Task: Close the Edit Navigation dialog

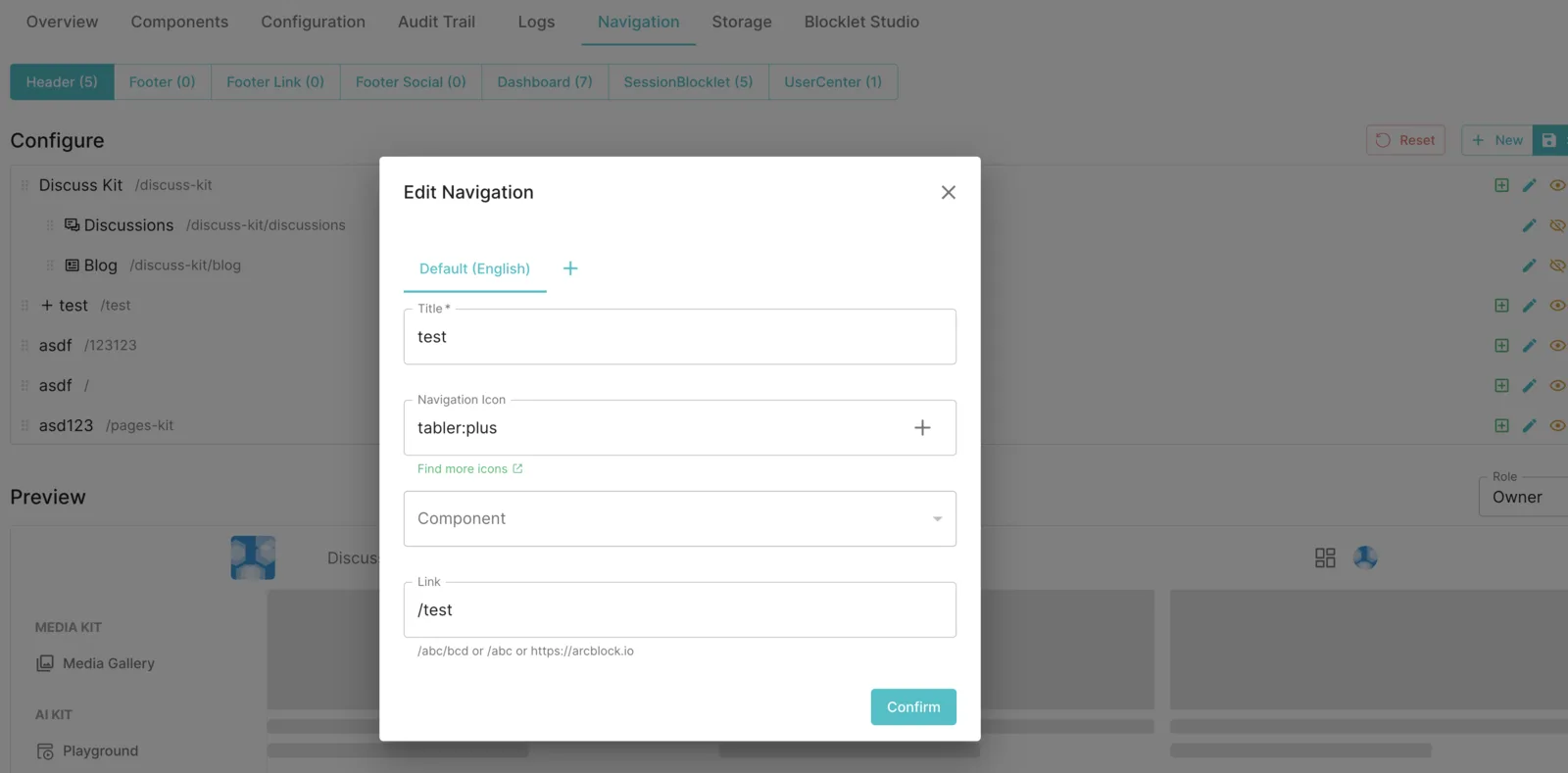Action: coord(948,192)
